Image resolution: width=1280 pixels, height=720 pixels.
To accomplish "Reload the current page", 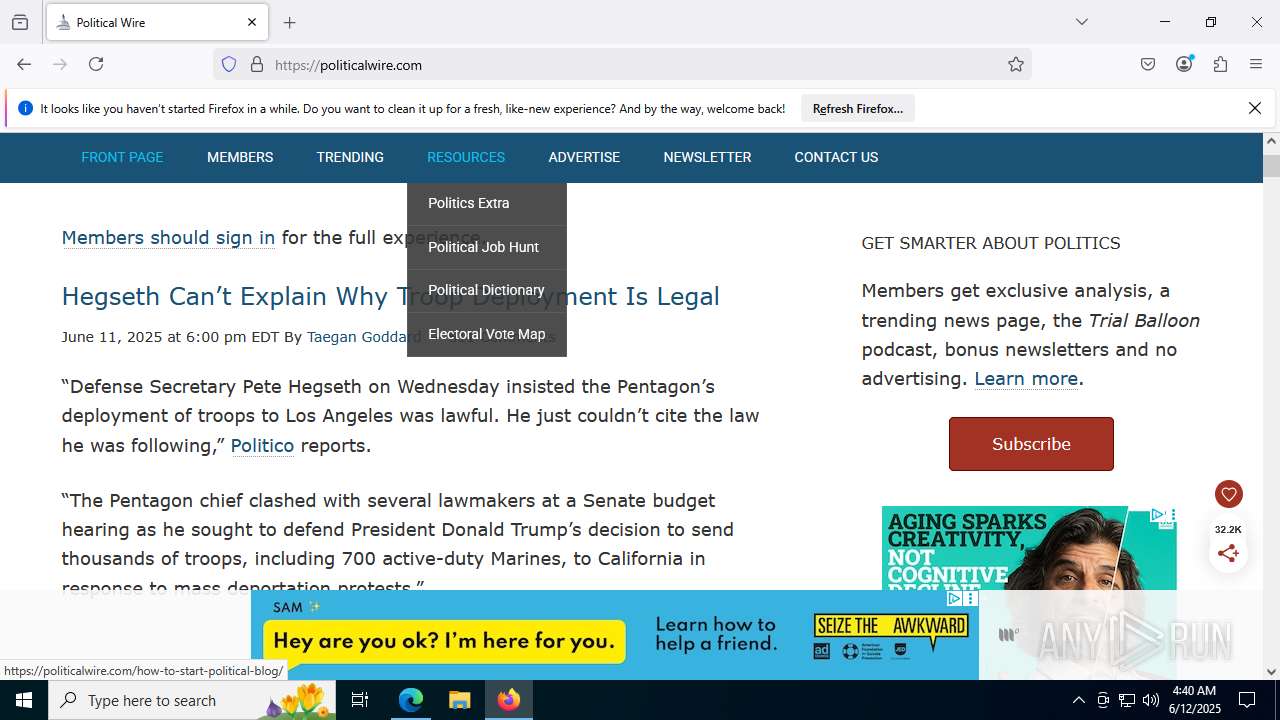I will 96,64.
